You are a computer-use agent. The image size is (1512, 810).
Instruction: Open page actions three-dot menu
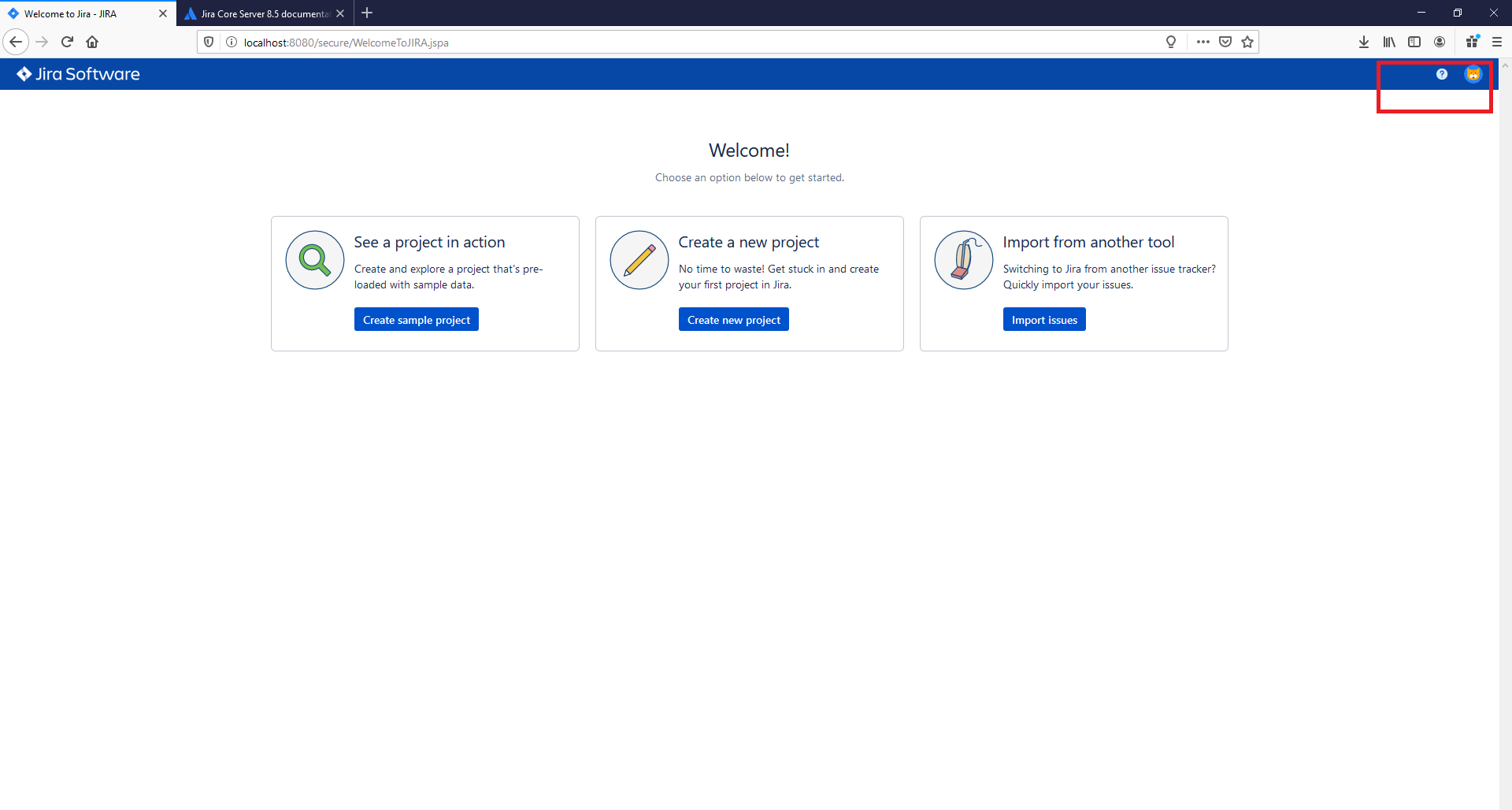point(1203,42)
